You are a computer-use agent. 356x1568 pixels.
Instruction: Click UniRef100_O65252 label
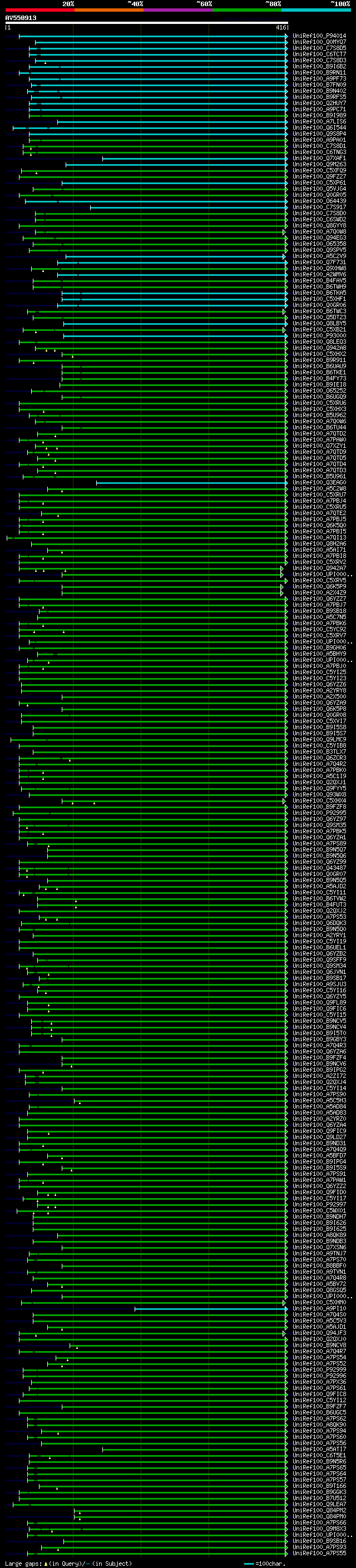coord(319,391)
